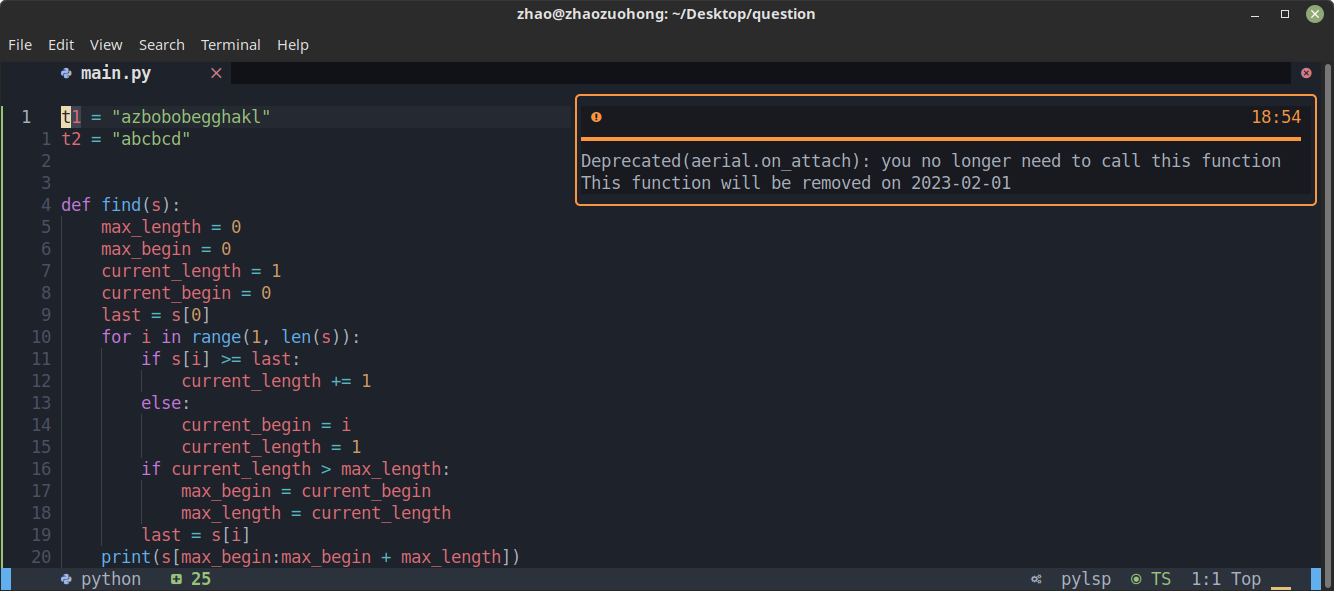1334x591 pixels.
Task: Click the 'removed on 2023-02-01' notification line
Action: pyautogui.click(x=796, y=183)
